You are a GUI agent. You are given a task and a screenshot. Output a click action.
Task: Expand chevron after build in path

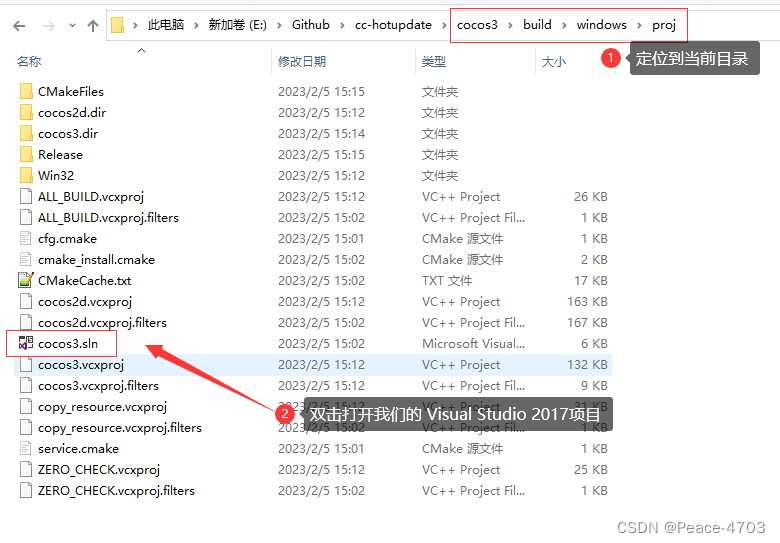pos(564,25)
